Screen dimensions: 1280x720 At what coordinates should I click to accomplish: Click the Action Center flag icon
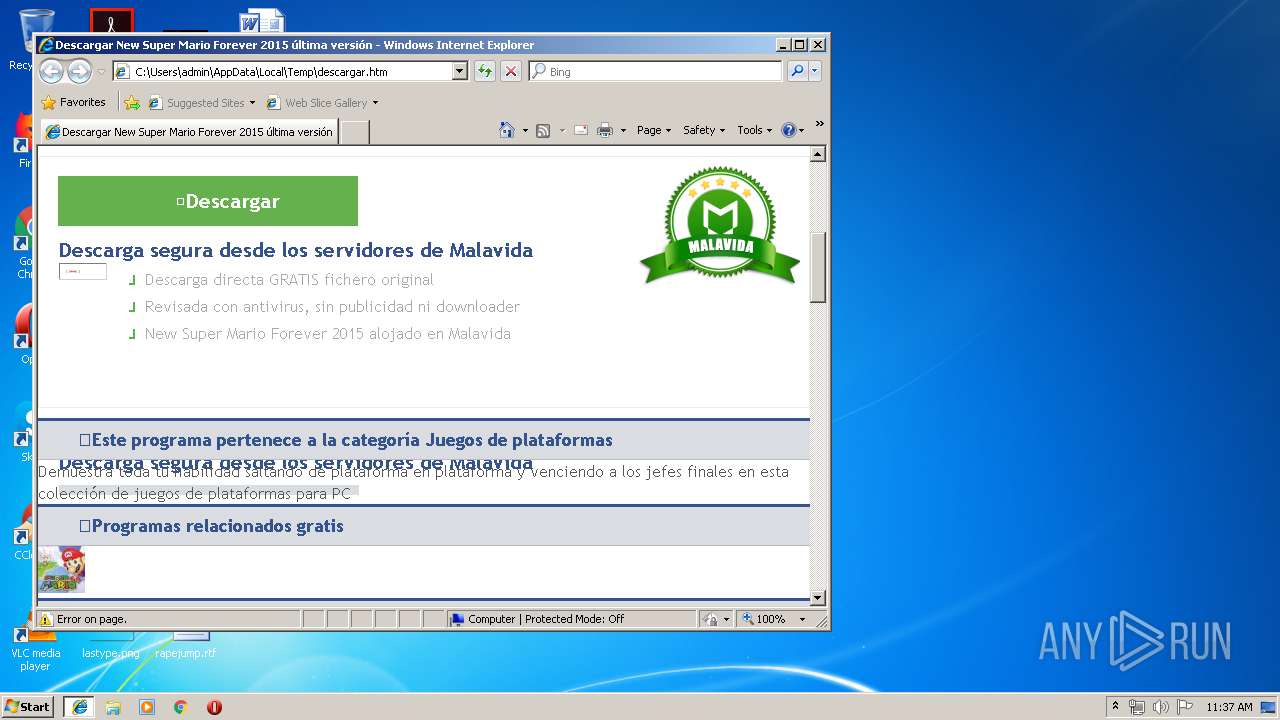point(1184,707)
